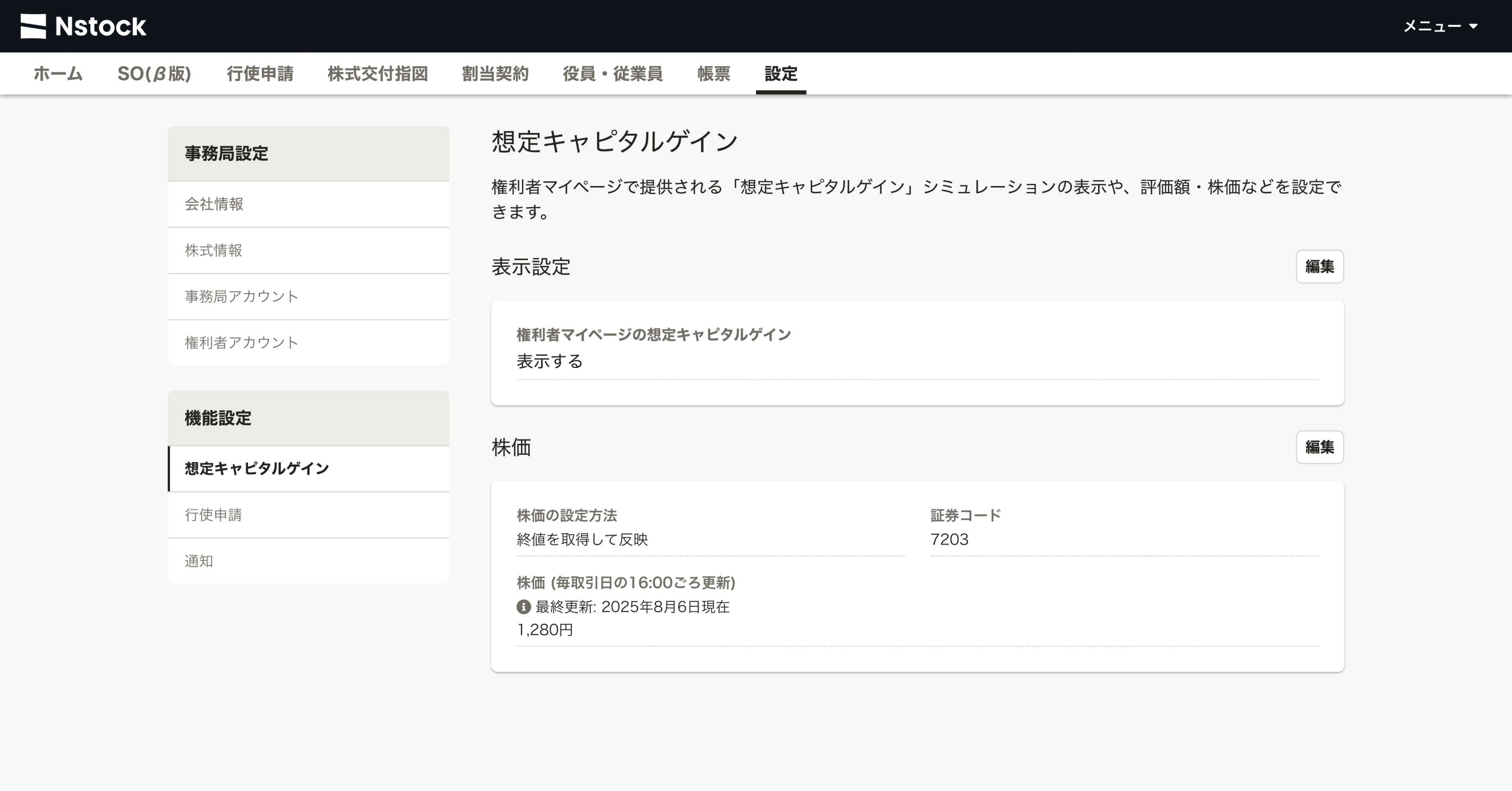
Task: Click 編集 button for 表示設定
Action: point(1319,266)
